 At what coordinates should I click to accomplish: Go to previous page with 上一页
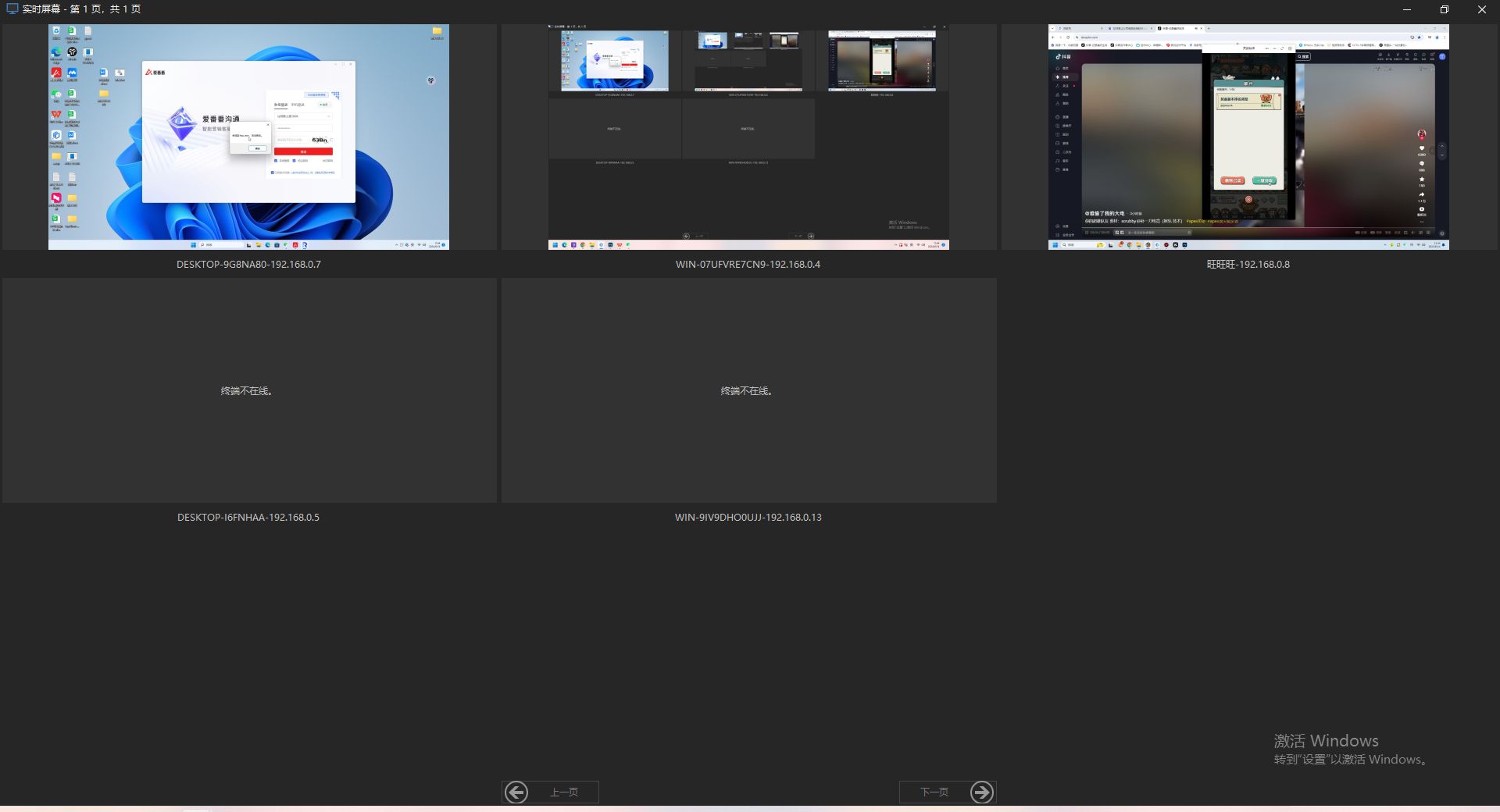550,792
